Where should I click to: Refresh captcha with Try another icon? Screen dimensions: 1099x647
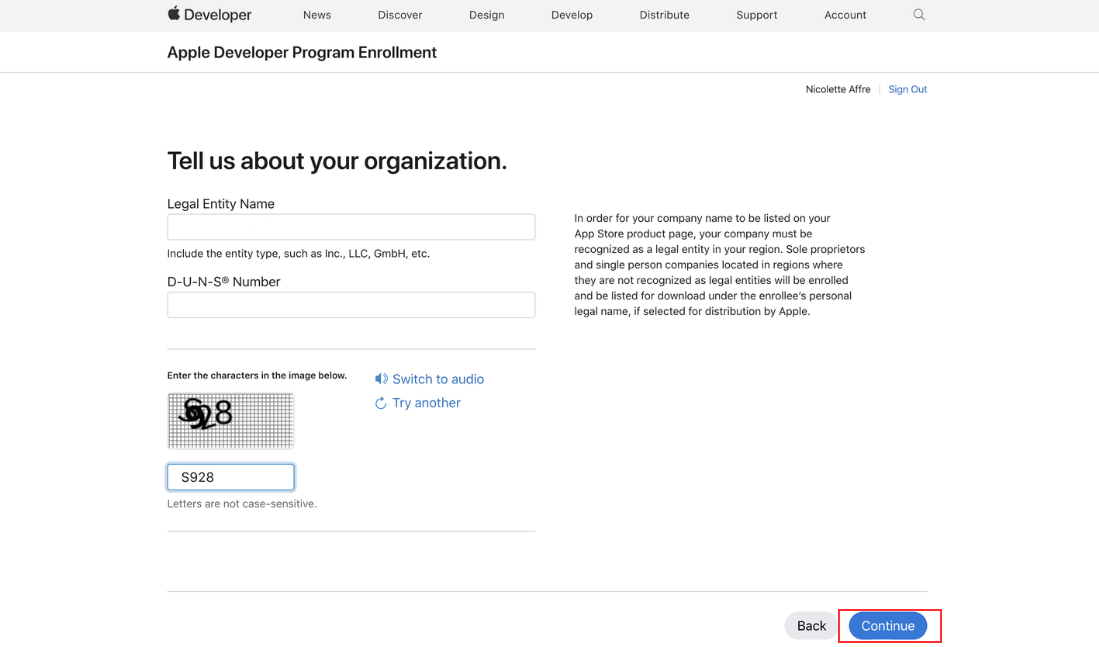[x=381, y=403]
